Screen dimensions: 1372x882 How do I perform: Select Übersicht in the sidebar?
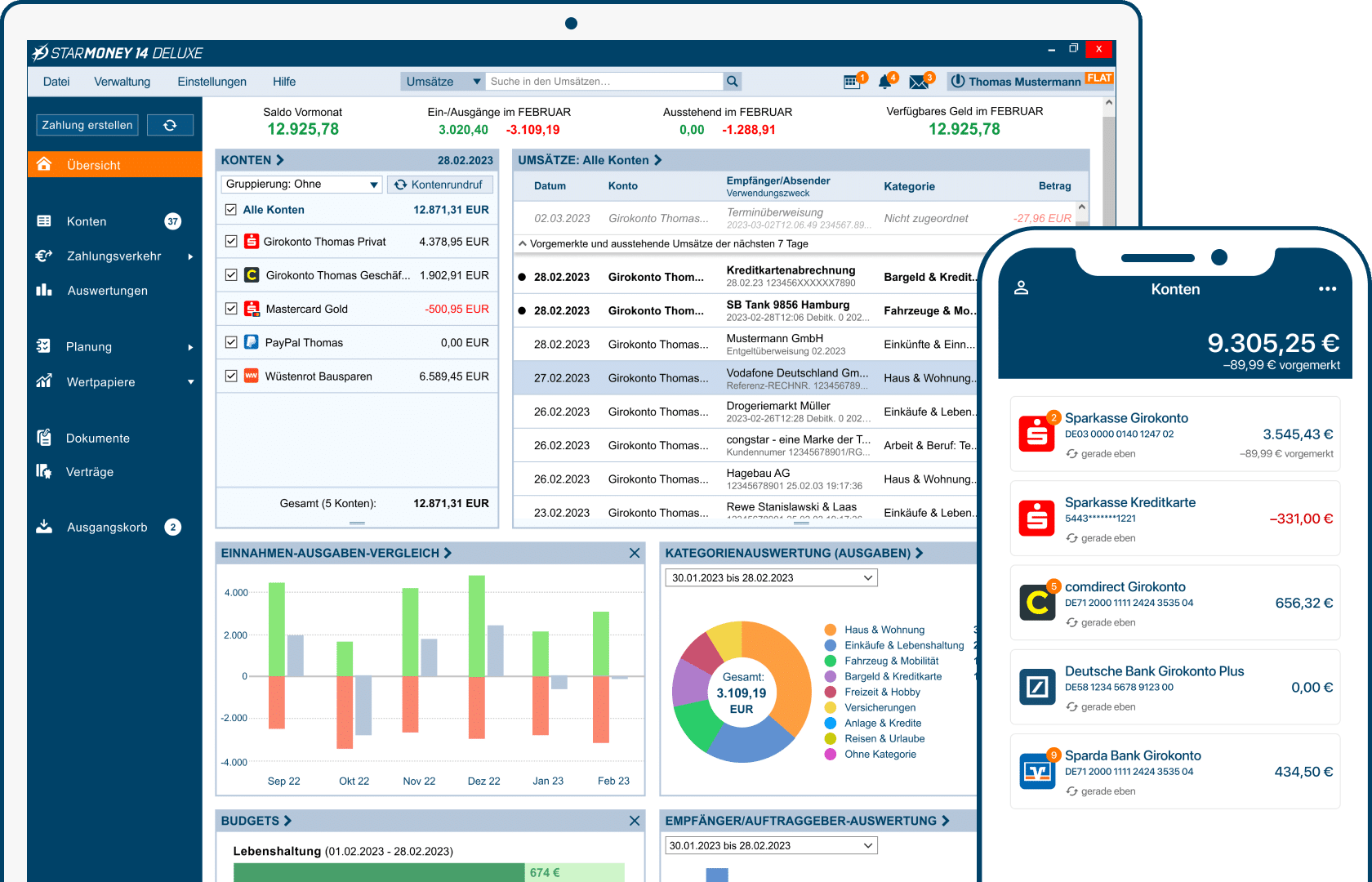tap(114, 164)
